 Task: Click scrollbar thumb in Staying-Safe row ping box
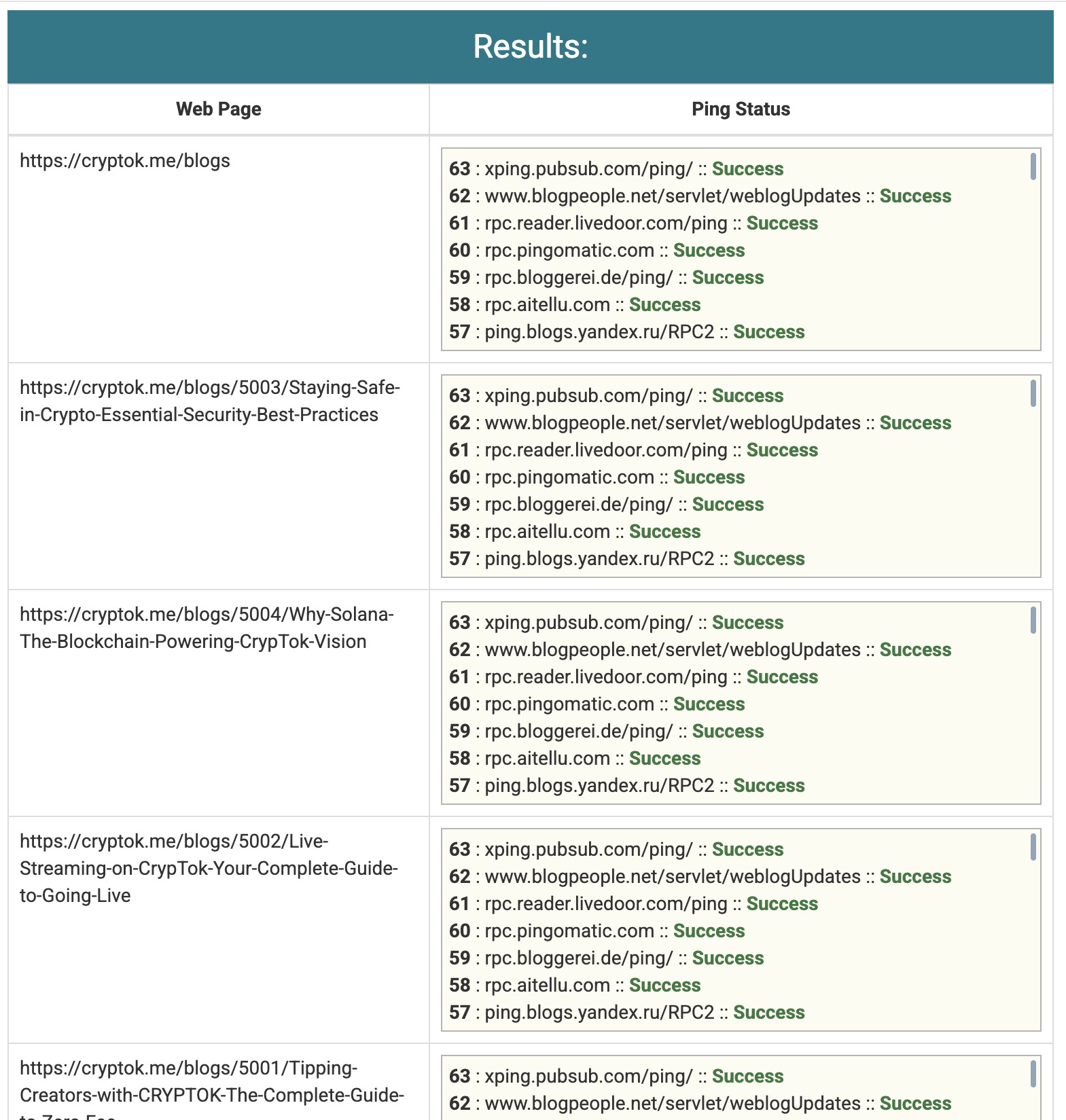[x=1033, y=393]
